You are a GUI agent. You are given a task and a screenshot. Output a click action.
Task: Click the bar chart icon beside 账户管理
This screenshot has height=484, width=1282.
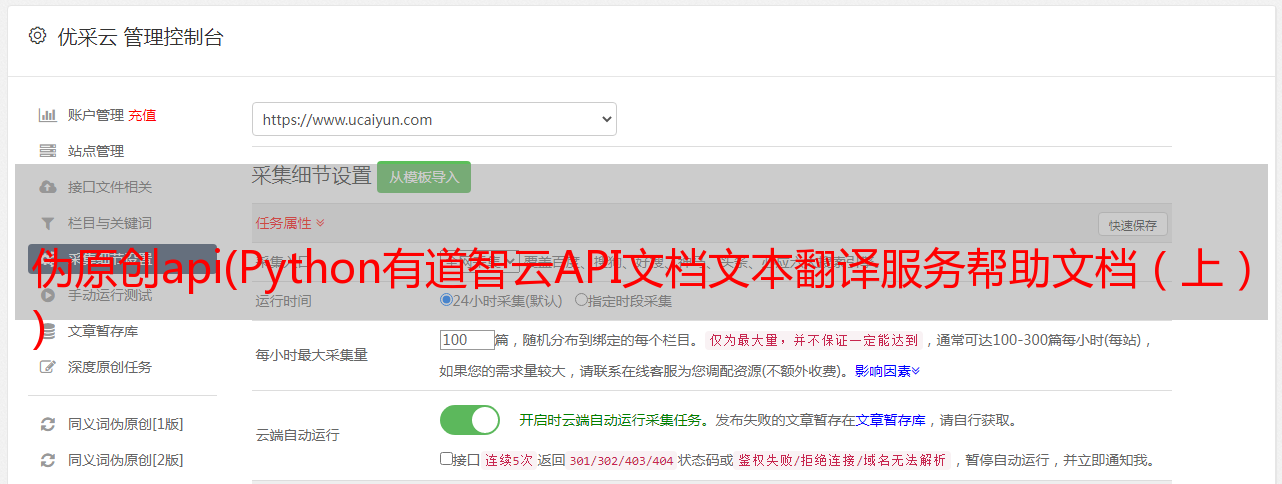tap(47, 115)
